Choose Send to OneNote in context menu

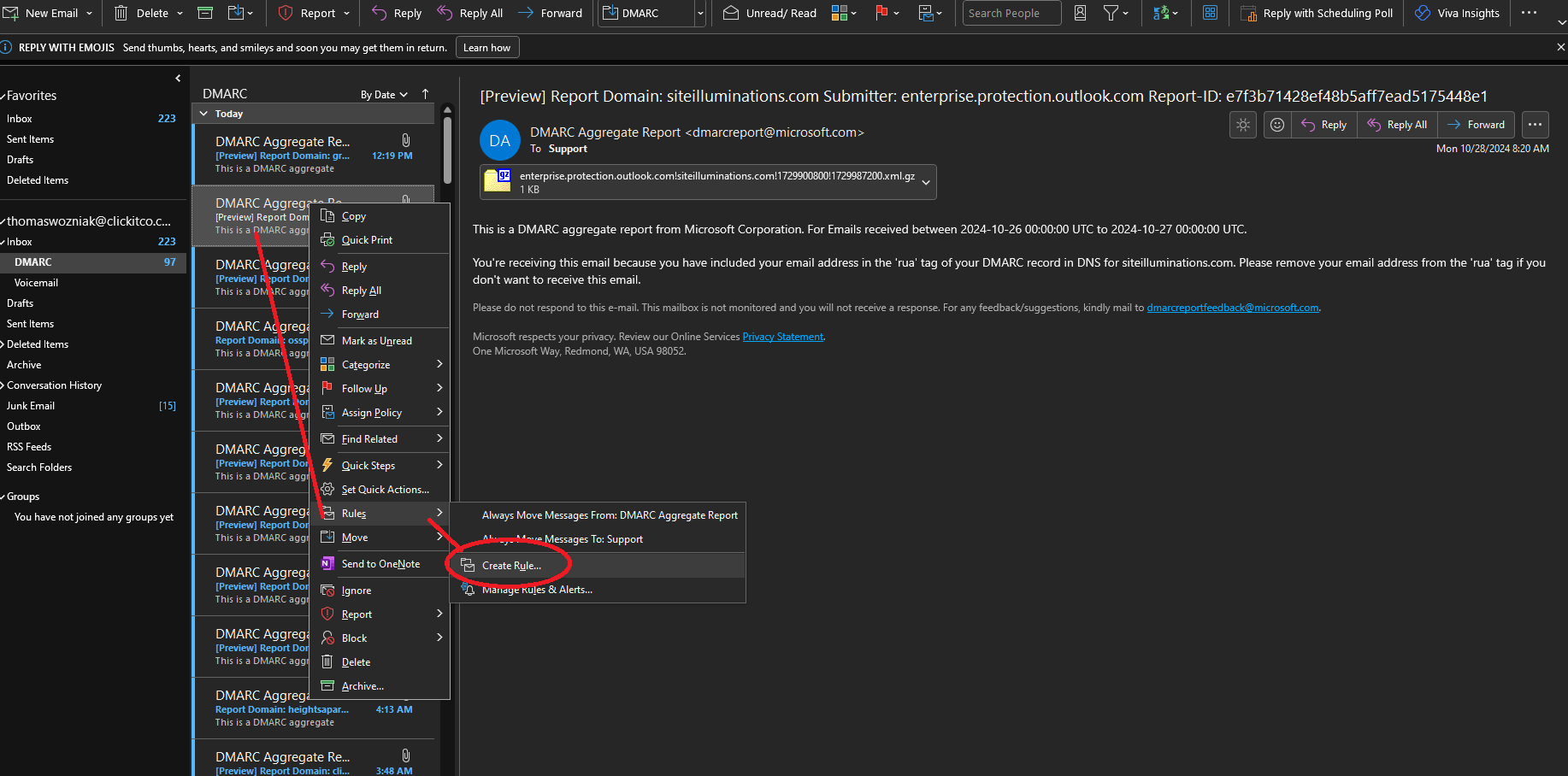pos(380,564)
